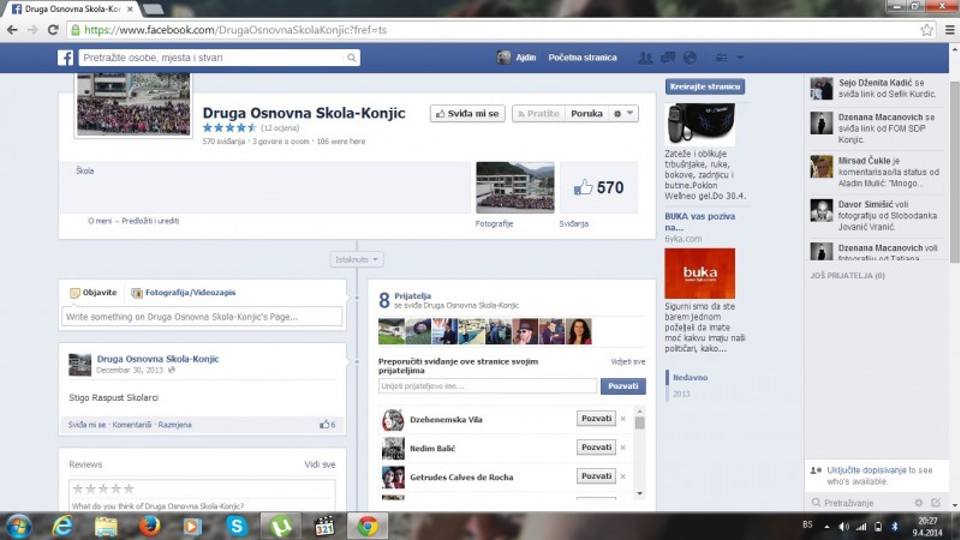Open friend requests icon in top bar

coord(645,58)
